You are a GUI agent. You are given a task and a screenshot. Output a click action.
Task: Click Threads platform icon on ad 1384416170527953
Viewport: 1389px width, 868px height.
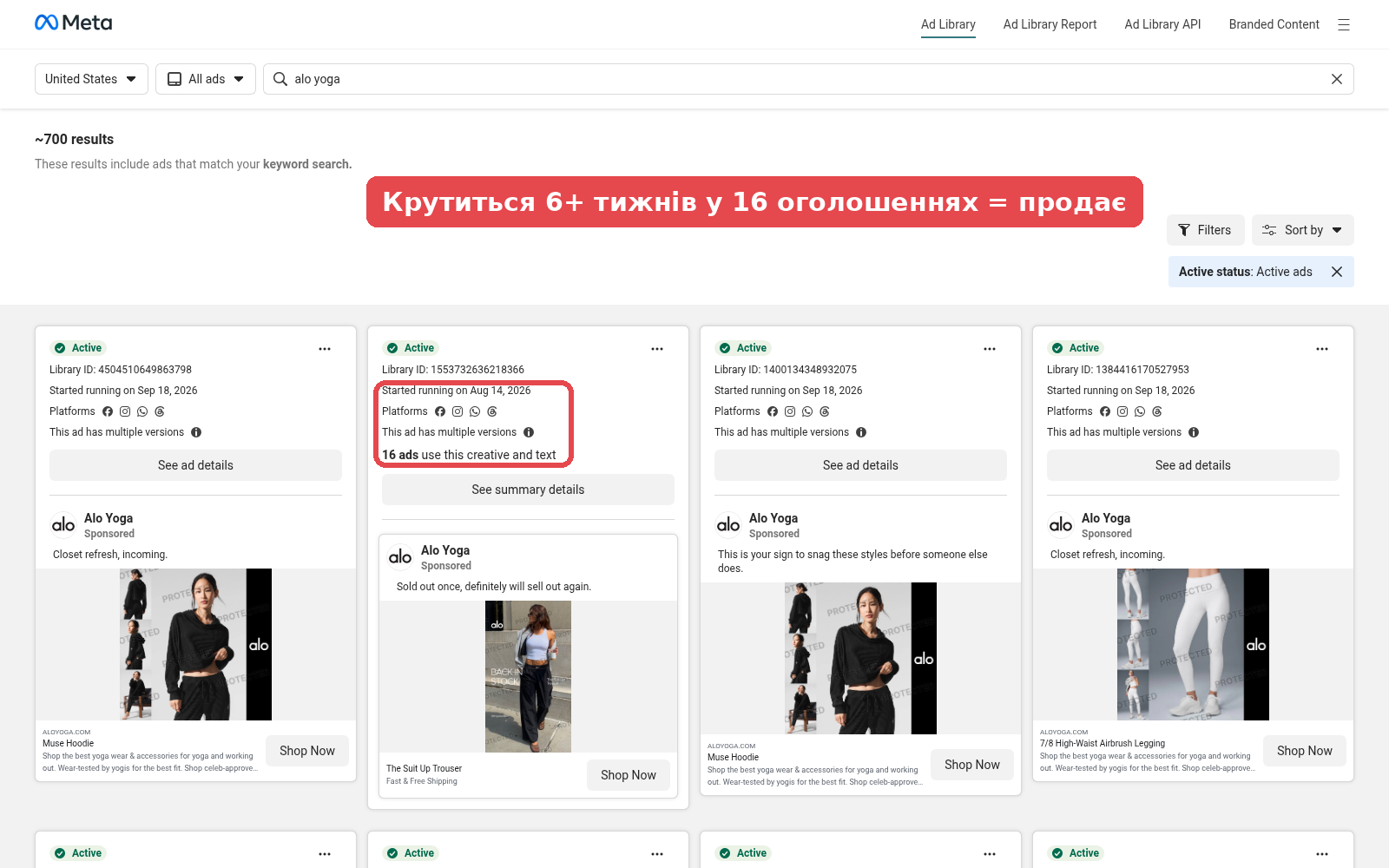(x=1157, y=411)
